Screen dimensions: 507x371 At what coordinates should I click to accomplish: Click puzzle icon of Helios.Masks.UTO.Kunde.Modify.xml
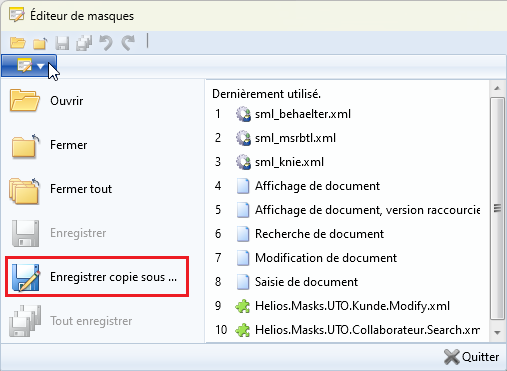[x=243, y=306]
